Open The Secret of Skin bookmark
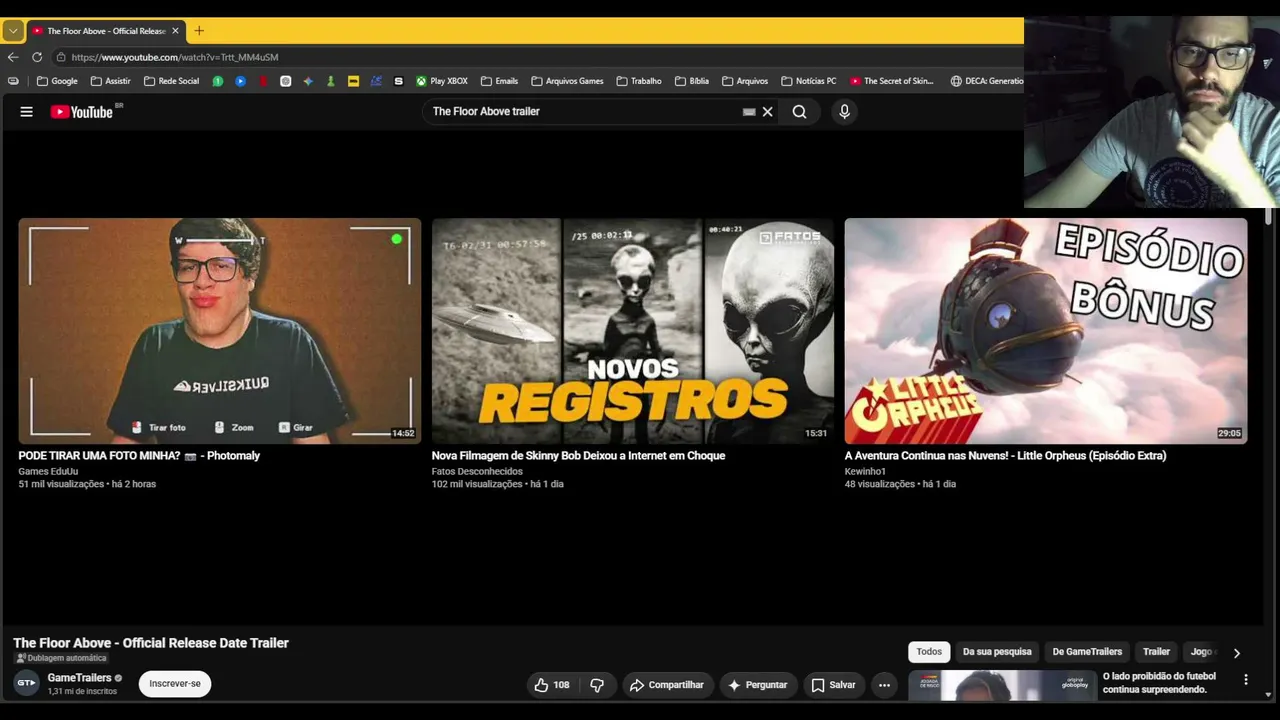Viewport: 1280px width, 720px height. pos(892,81)
